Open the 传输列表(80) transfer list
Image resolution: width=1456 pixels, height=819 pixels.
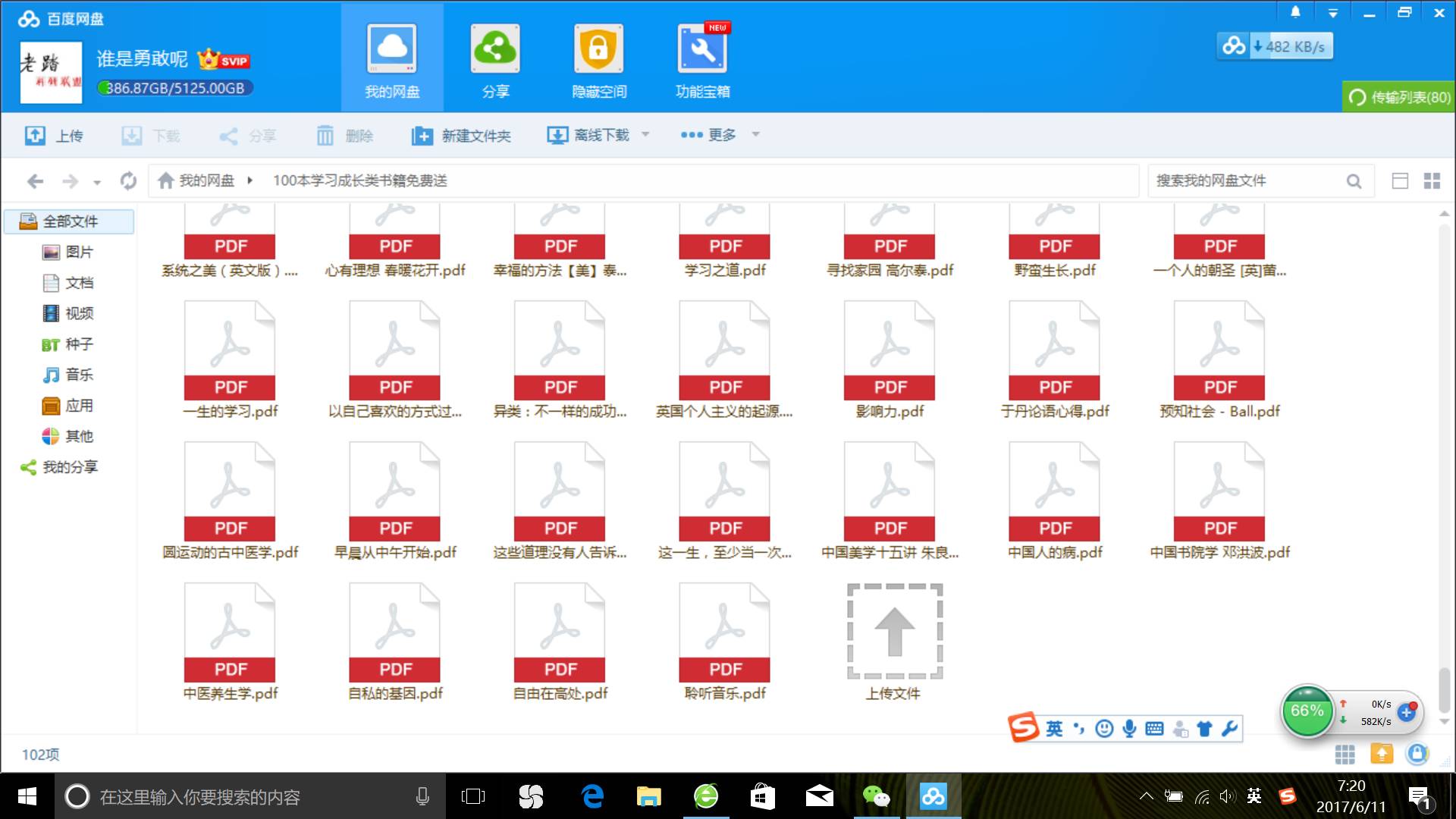pyautogui.click(x=1399, y=97)
